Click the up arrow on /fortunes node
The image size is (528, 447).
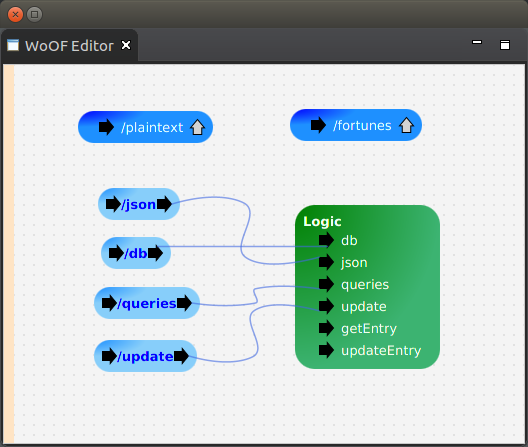[406, 126]
